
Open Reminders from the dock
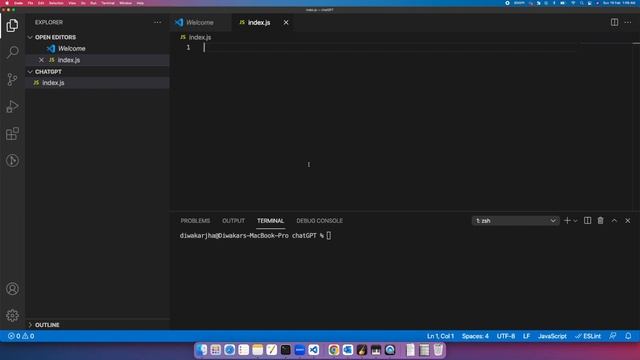tap(244, 350)
